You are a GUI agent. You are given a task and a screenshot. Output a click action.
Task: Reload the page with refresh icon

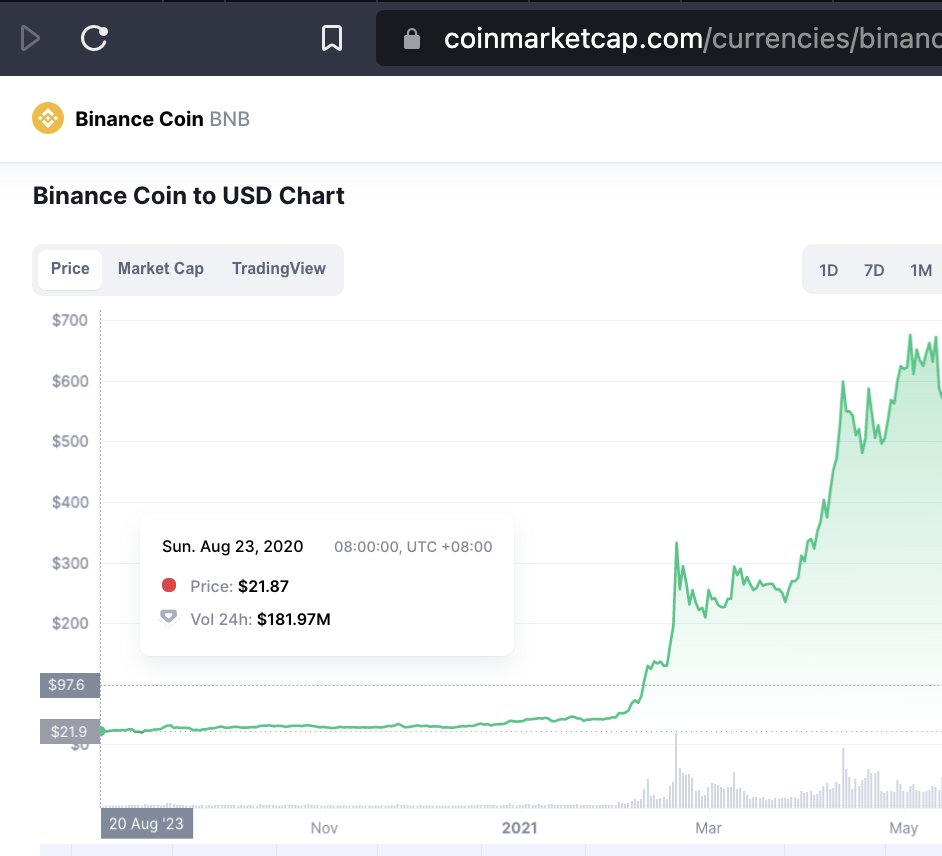(x=94, y=38)
